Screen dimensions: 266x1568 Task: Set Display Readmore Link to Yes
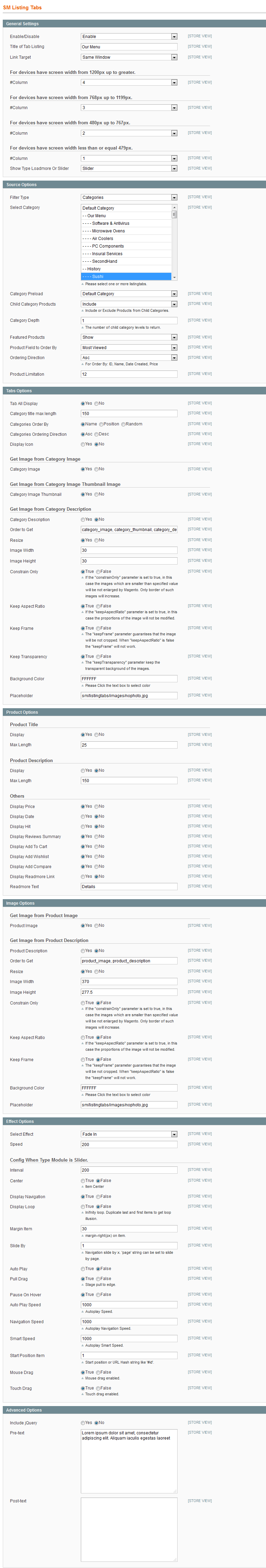[x=83, y=876]
